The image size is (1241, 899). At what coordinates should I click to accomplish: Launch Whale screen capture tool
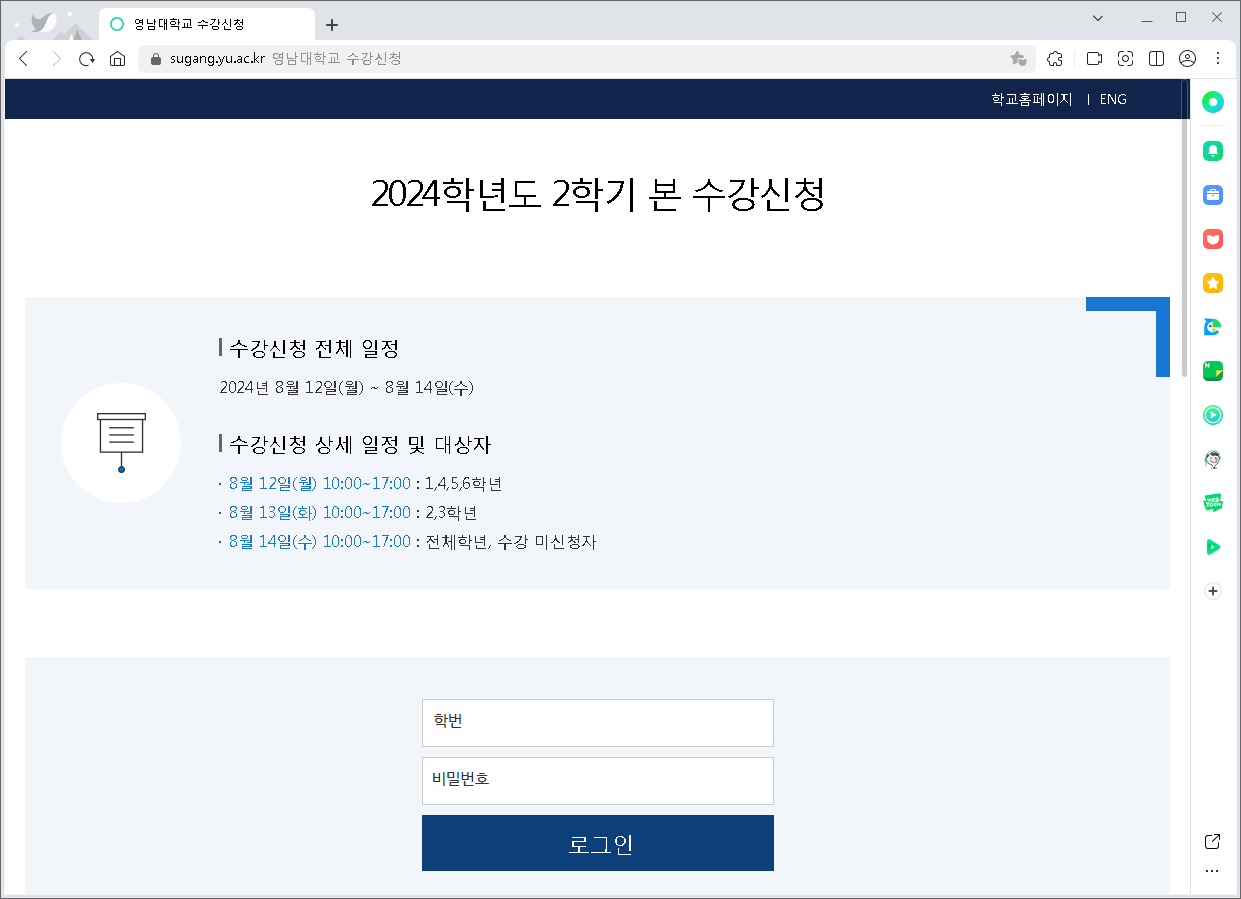pyautogui.click(x=1125, y=59)
